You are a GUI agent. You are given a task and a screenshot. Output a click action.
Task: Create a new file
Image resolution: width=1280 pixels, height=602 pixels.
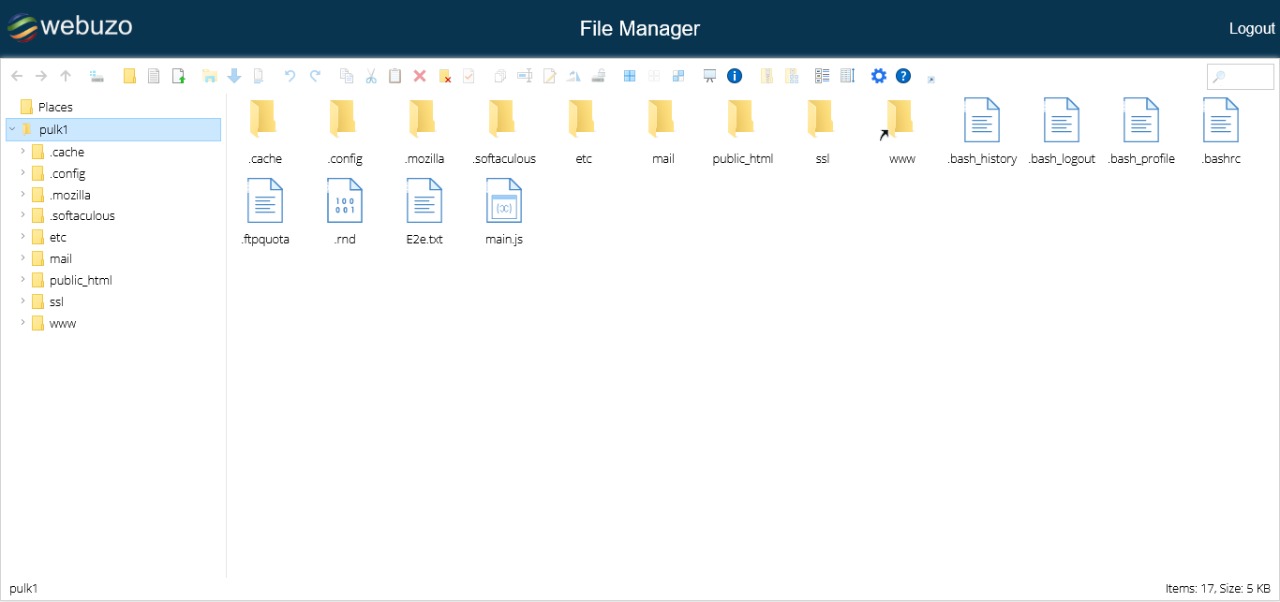click(153, 75)
